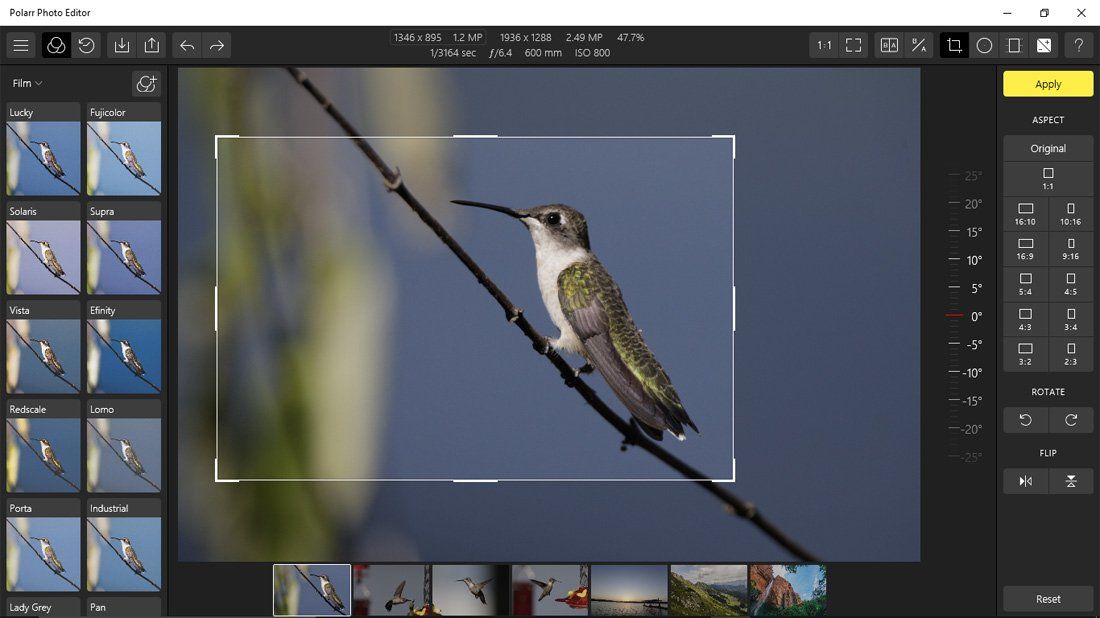This screenshot has width=1100, height=618.
Task: Toggle 1:1 zoom view
Action: tap(823, 45)
